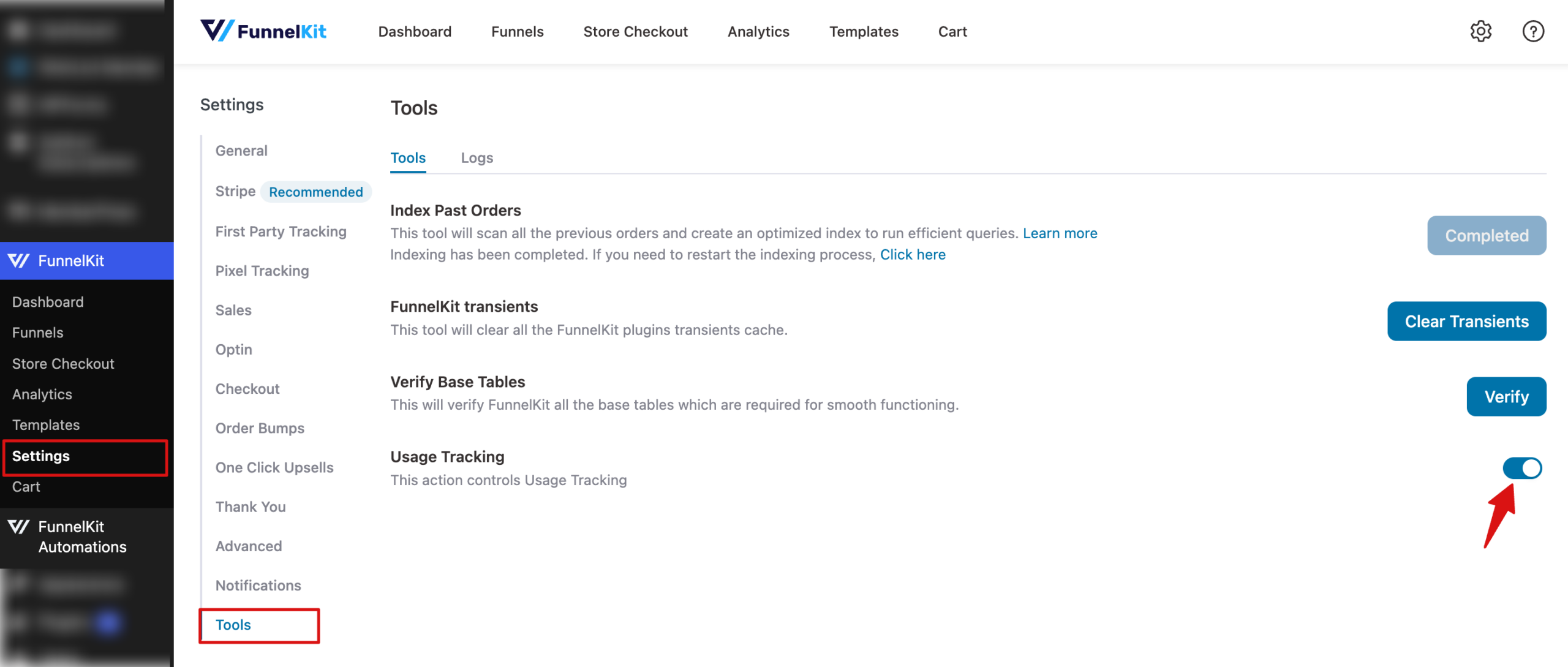
Task: Open General settings
Action: (241, 150)
